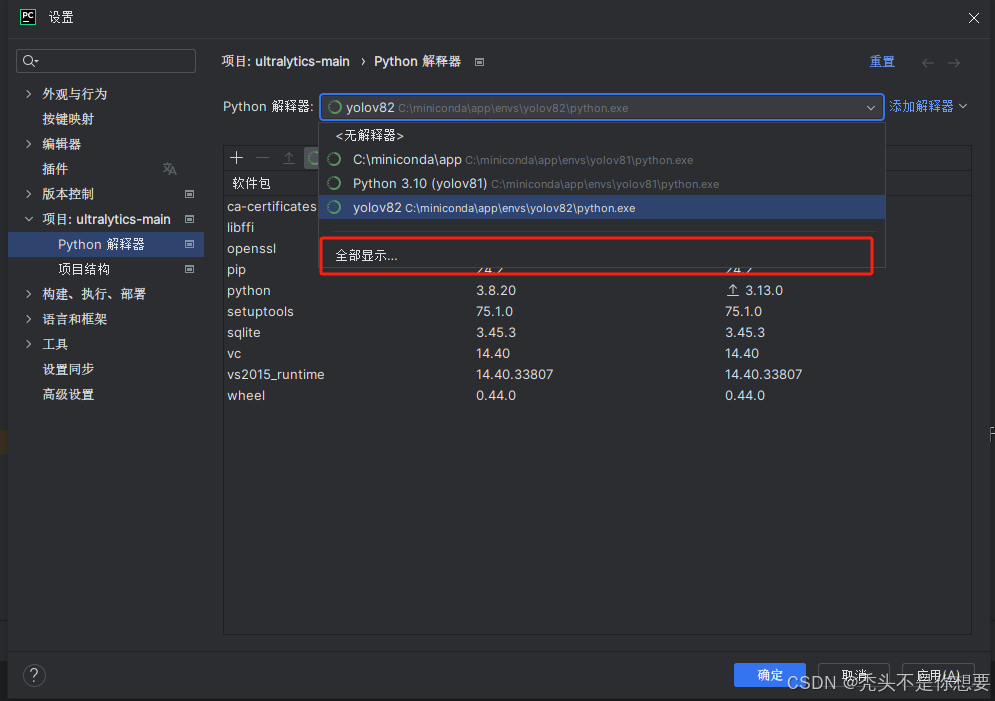Select Python 3.10 (yolov81) interpreter option
Screen dimensions: 995x701
(x=602, y=184)
